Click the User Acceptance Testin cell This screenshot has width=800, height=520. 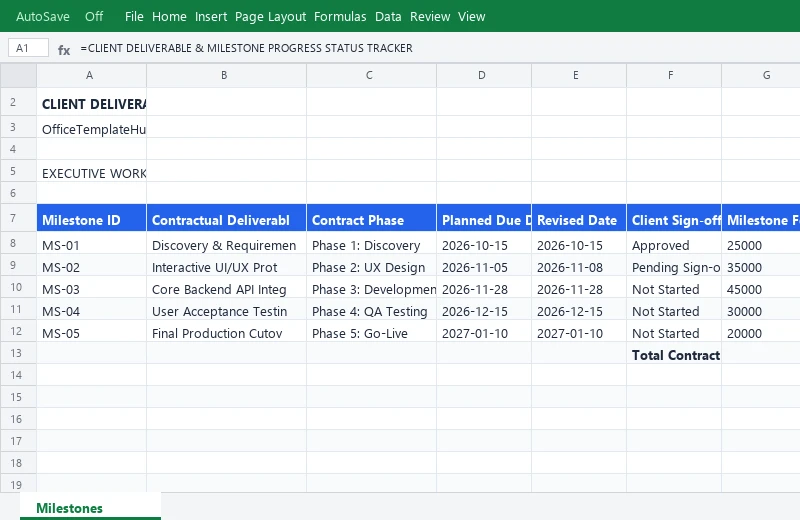227,311
